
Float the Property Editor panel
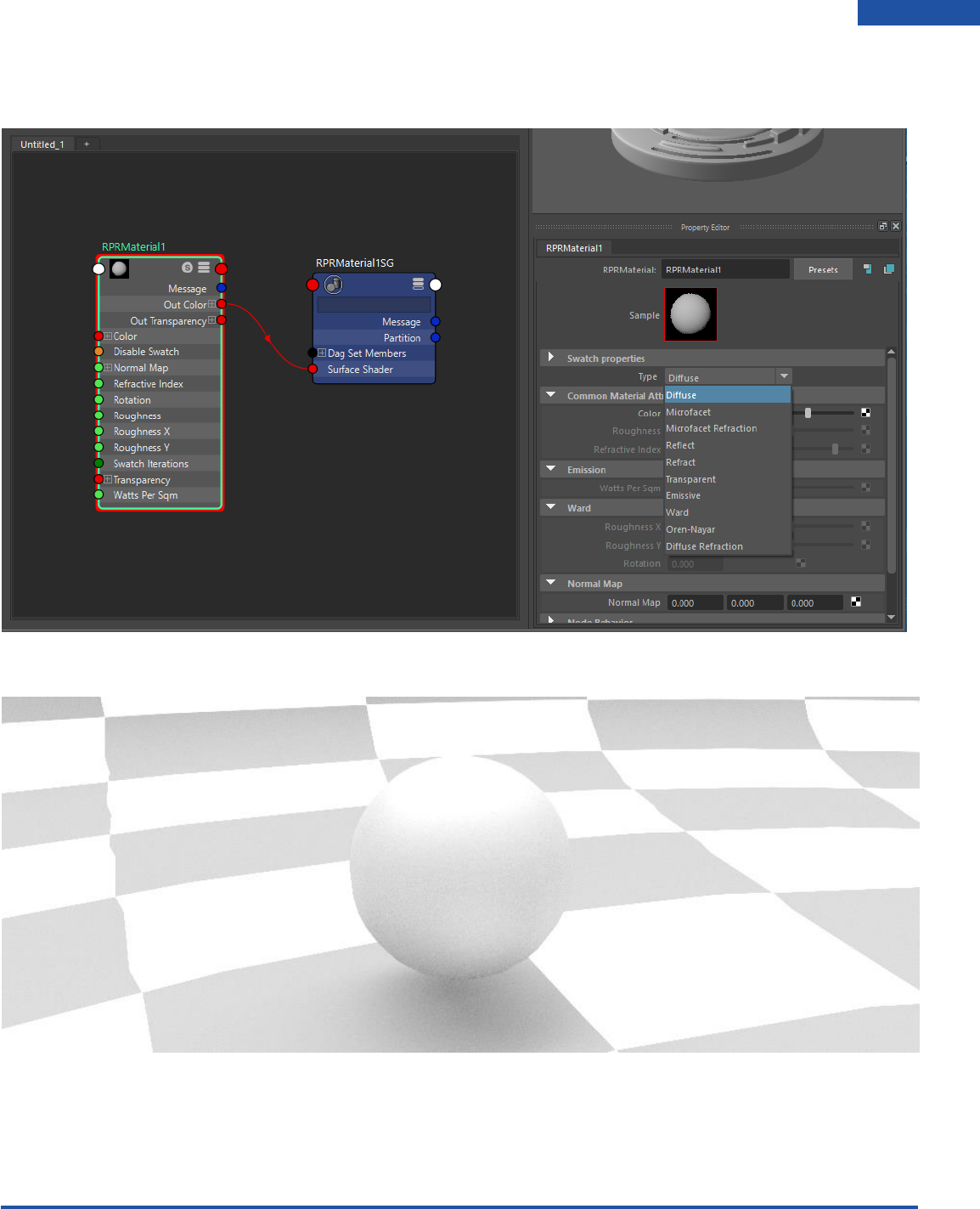click(883, 226)
